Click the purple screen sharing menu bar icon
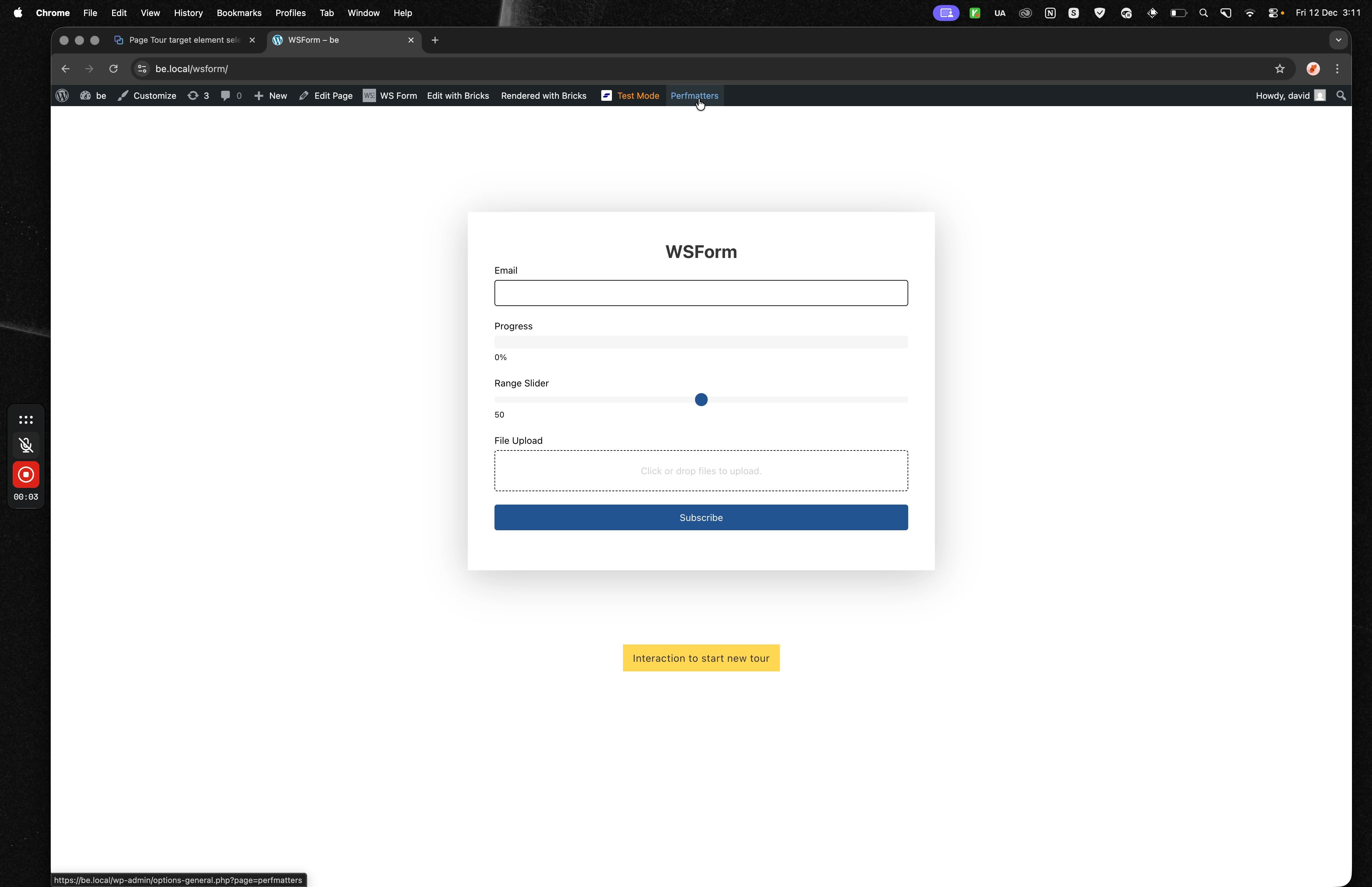Image resolution: width=1372 pixels, height=887 pixels. (x=946, y=13)
